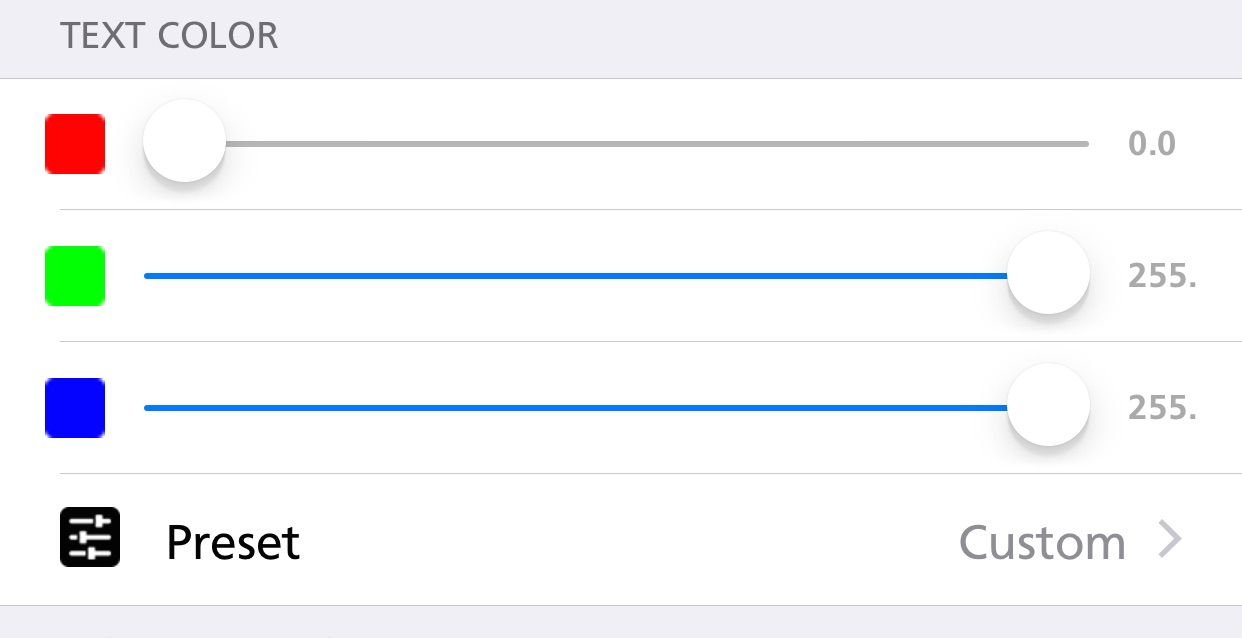1242x638 pixels.
Task: Click the left end of green slider track
Action: point(150,276)
